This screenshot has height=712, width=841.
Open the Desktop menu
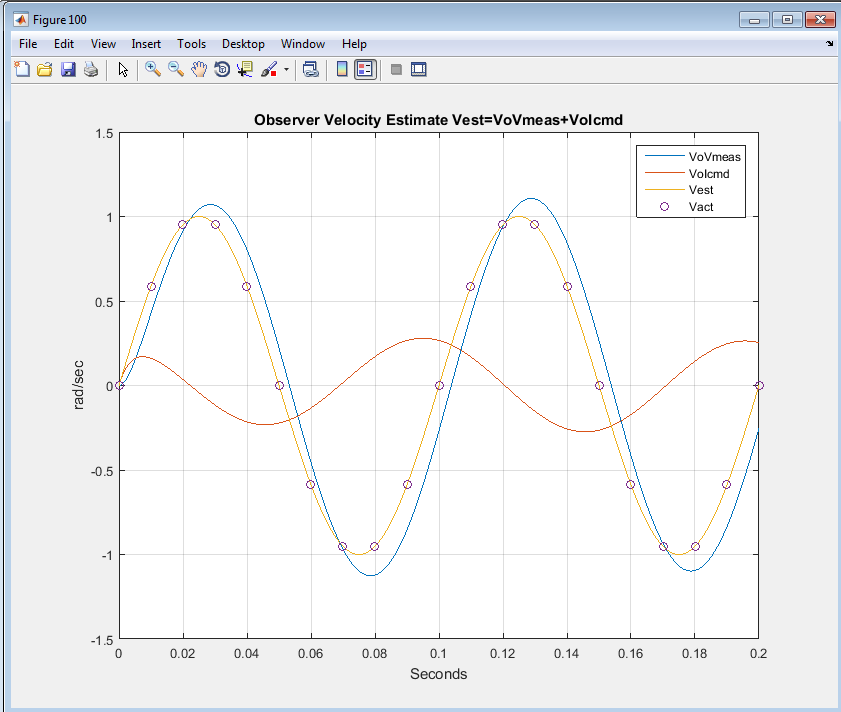click(244, 44)
